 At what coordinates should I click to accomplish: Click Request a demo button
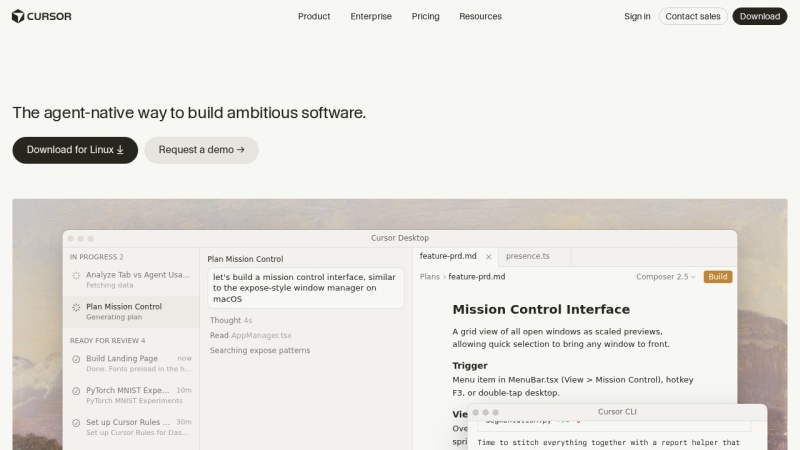coord(202,150)
